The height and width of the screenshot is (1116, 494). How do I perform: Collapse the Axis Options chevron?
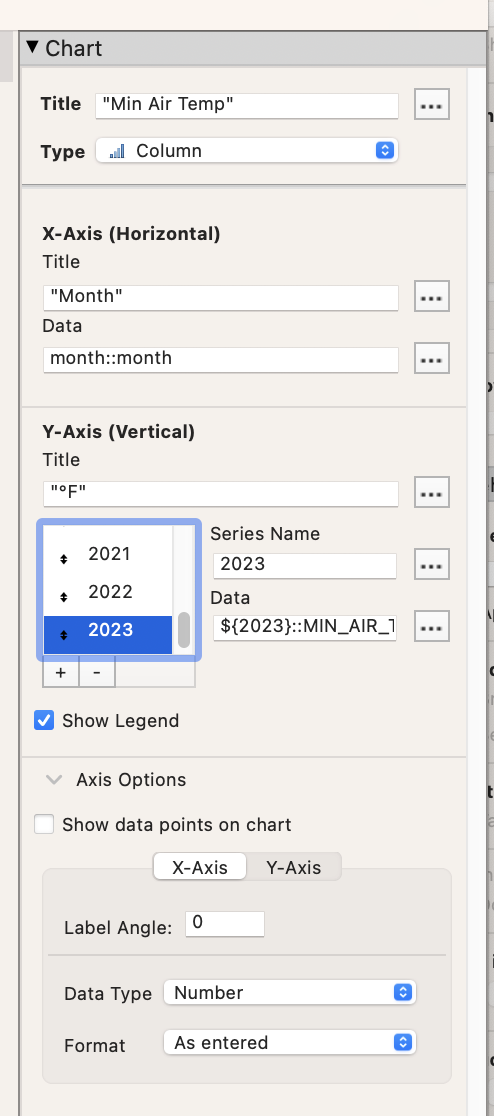click(x=54, y=779)
